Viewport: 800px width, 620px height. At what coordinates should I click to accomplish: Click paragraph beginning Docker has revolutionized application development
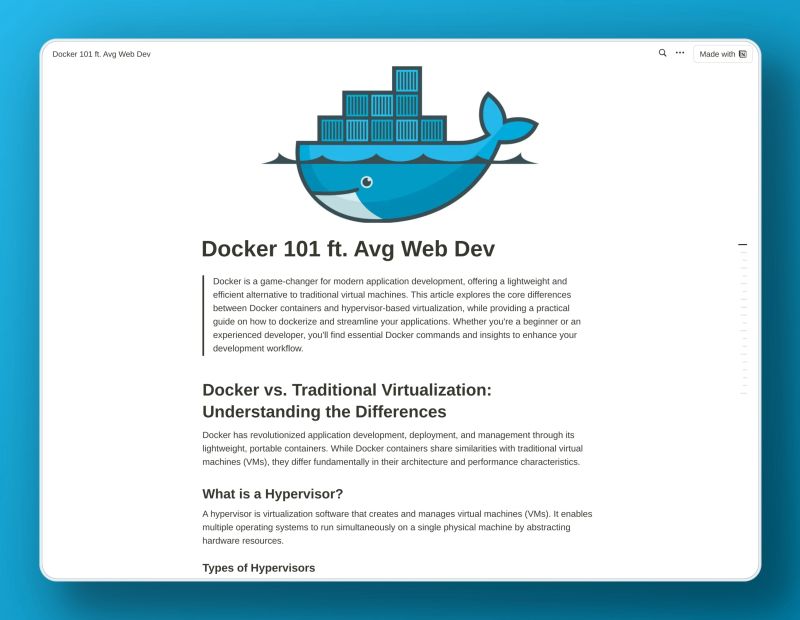[392, 449]
